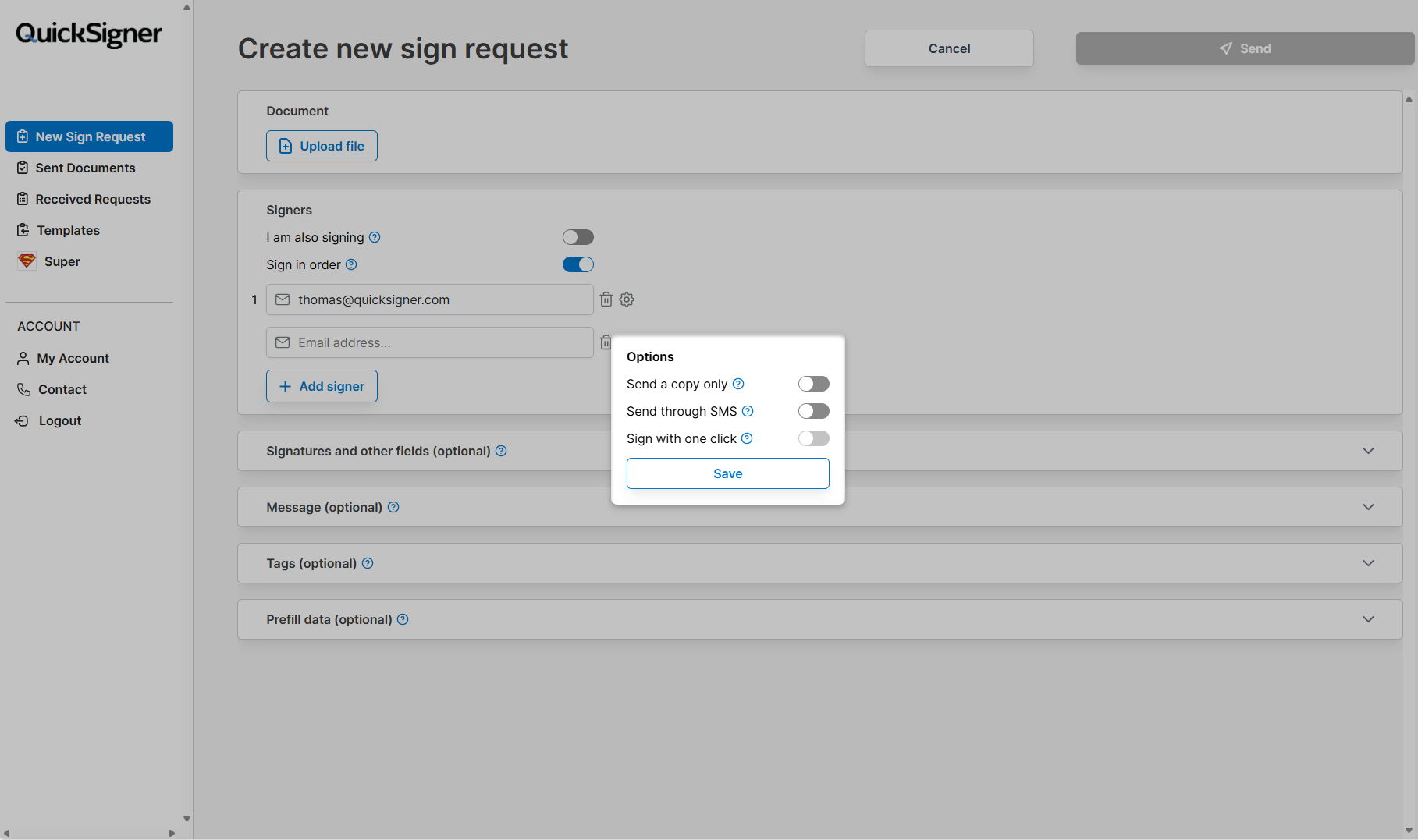Turn on Send through SMS

click(813, 411)
